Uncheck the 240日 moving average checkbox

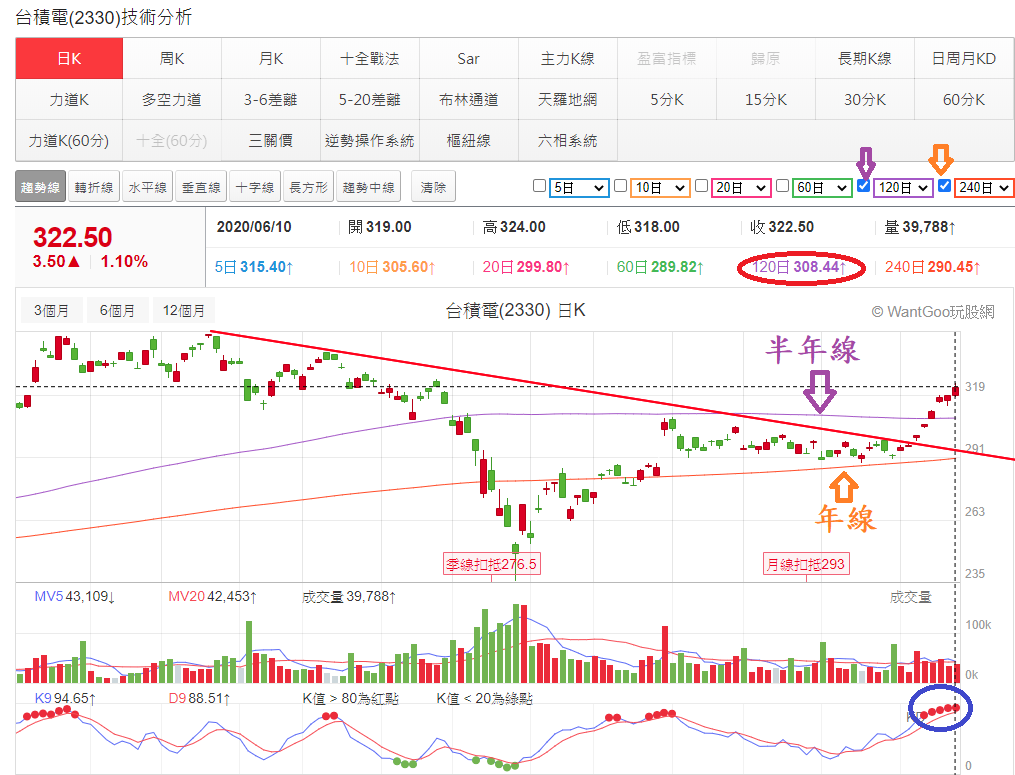pyautogui.click(x=944, y=186)
